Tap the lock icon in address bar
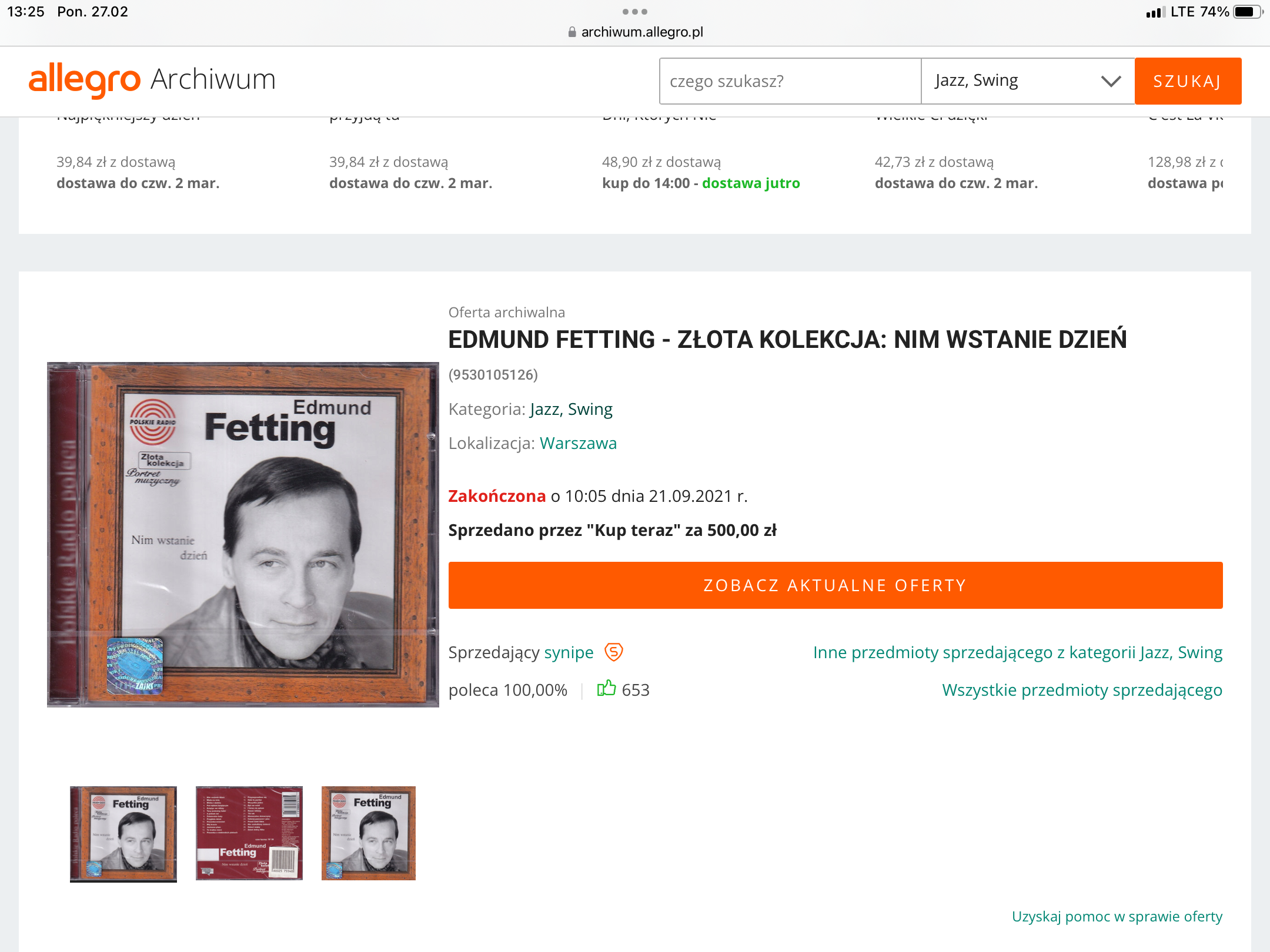 pyautogui.click(x=572, y=32)
